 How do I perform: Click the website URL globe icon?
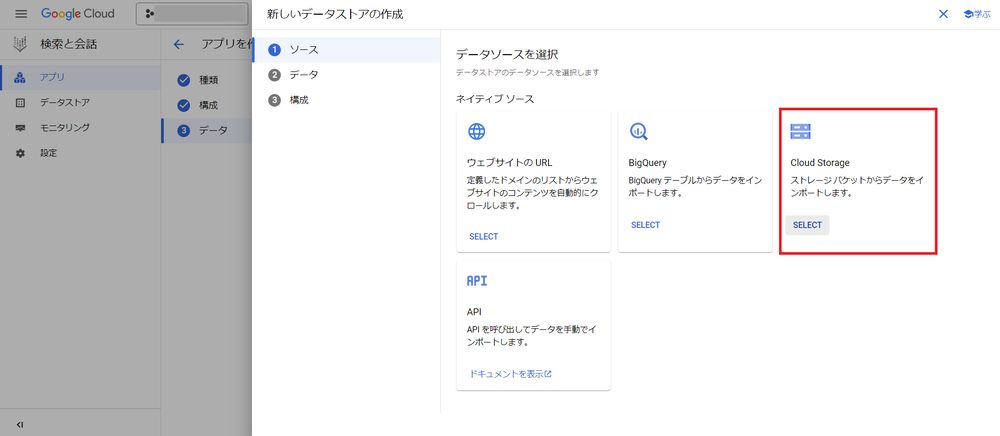[x=477, y=131]
